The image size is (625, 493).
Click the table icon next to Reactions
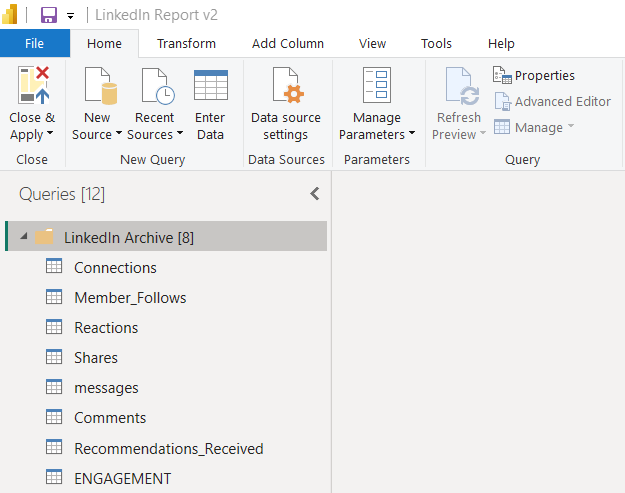[54, 326]
